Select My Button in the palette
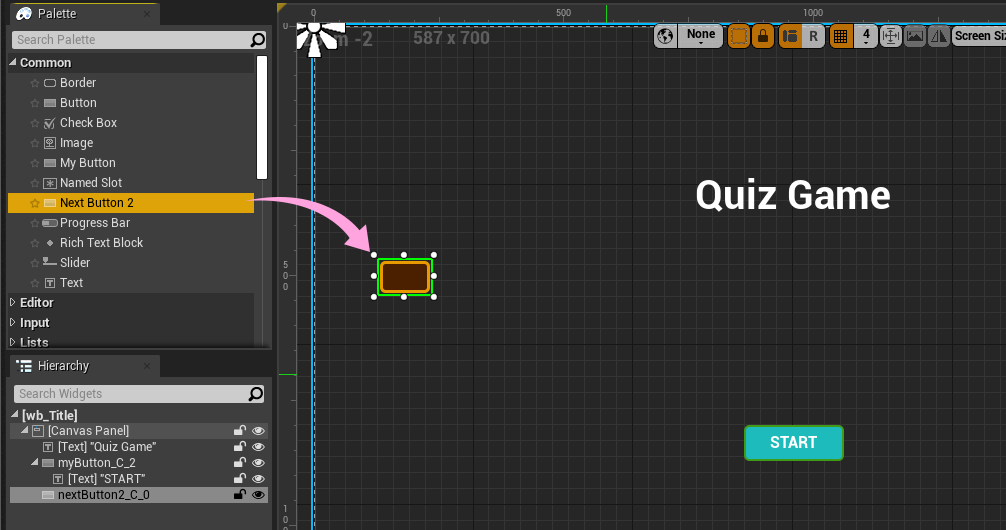The image size is (1006, 530). tap(131, 162)
